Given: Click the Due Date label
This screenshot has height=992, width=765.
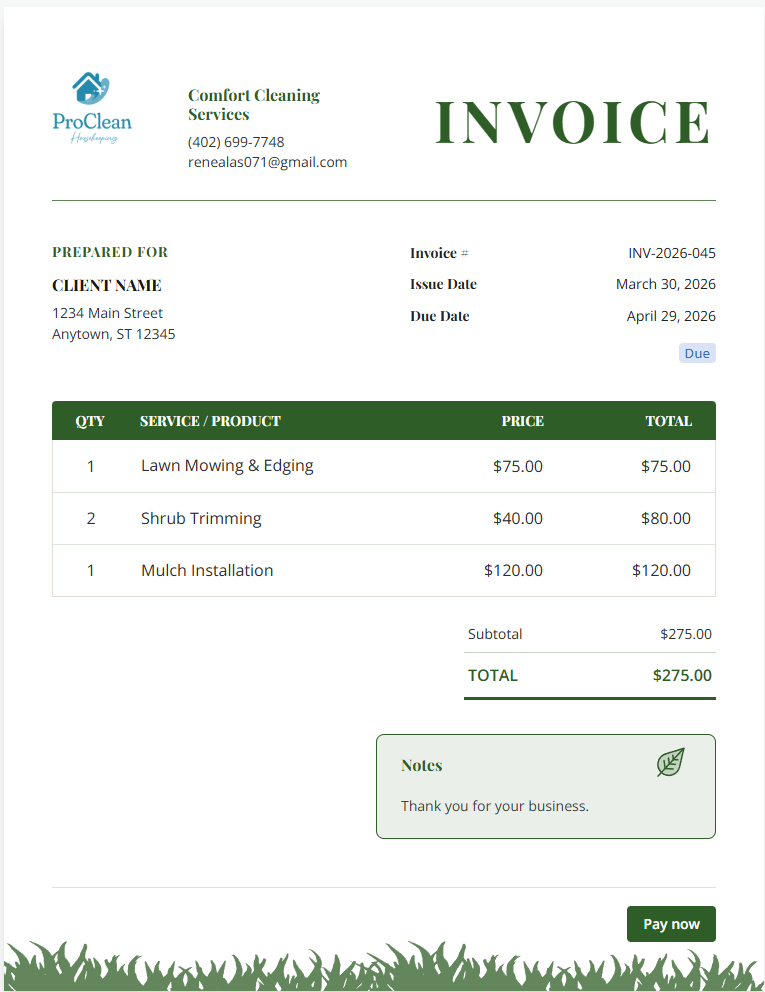Looking at the screenshot, I should pyautogui.click(x=440, y=316).
